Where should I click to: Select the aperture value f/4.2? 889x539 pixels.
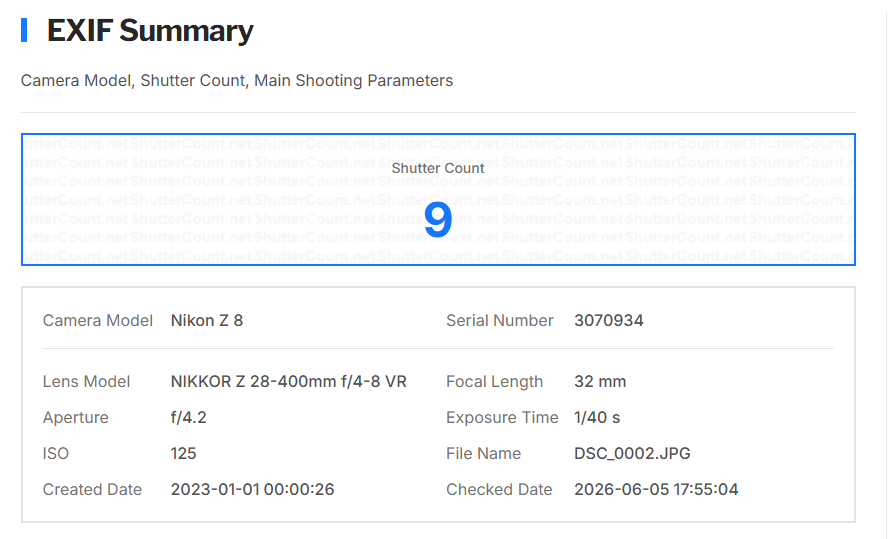point(188,418)
